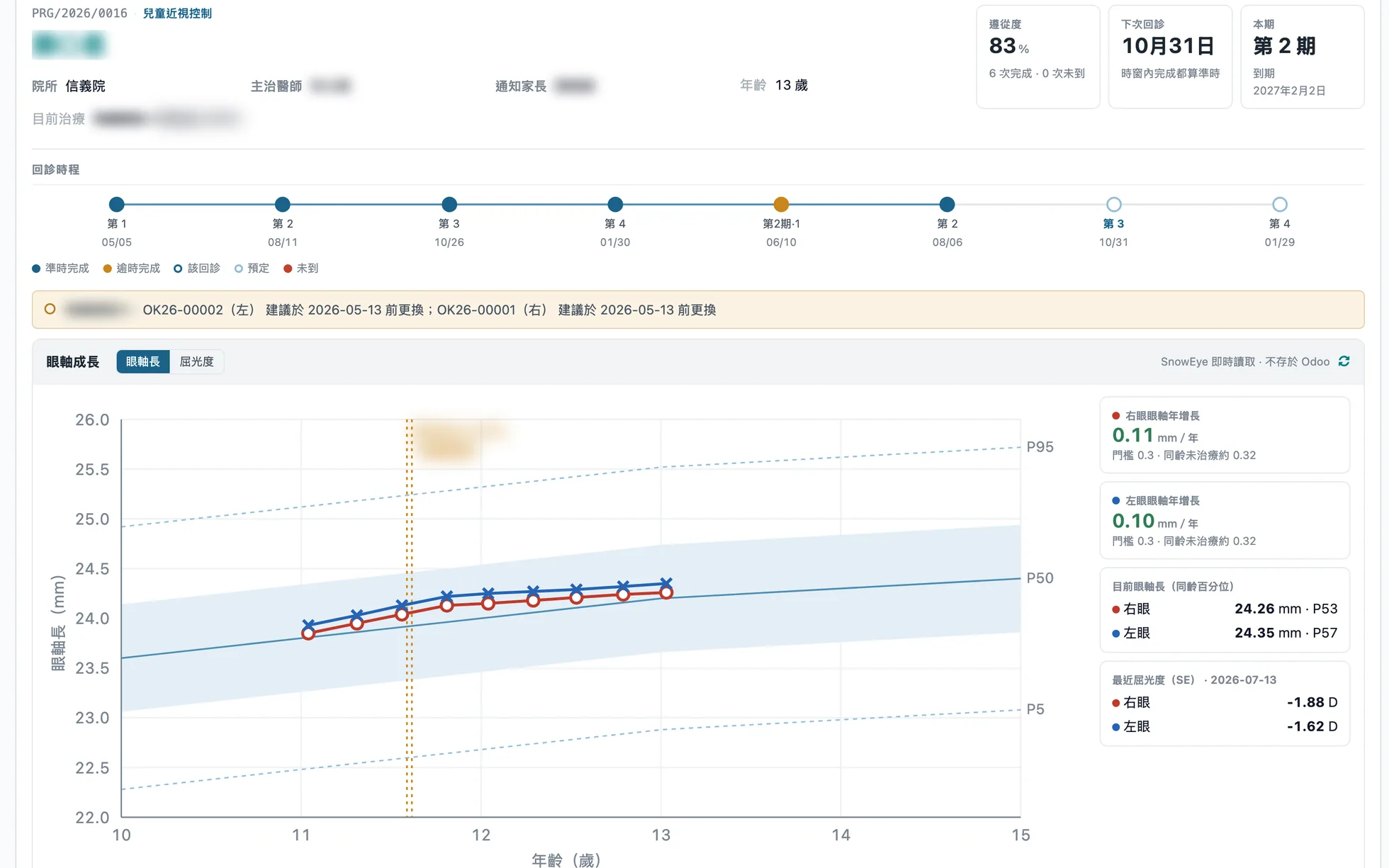The height and width of the screenshot is (868, 1389).
Task: Click the OK26-00002（左）lens code
Action: click(x=199, y=310)
